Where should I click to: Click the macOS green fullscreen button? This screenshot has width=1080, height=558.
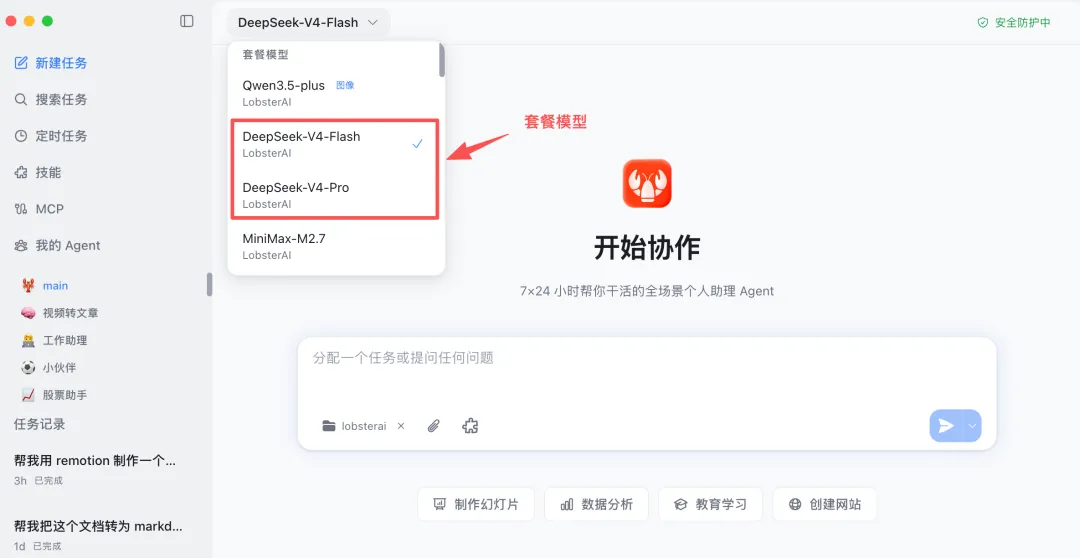click(48, 21)
